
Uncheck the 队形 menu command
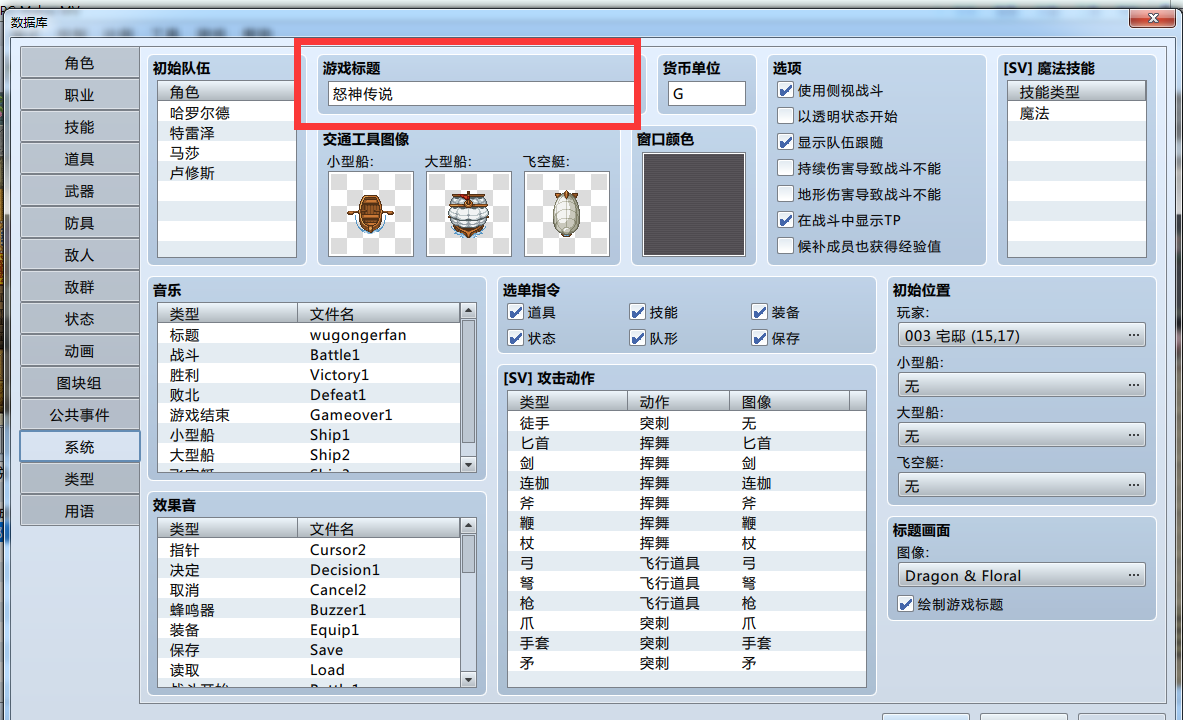[x=638, y=338]
